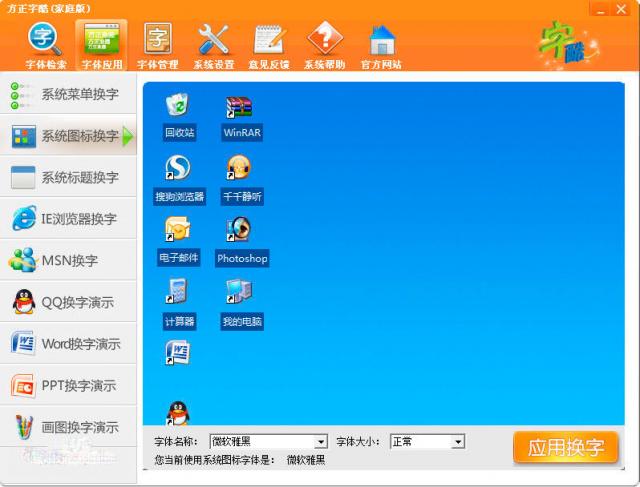Click the 千千静听 label text
The image size is (640, 487).
[242, 197]
